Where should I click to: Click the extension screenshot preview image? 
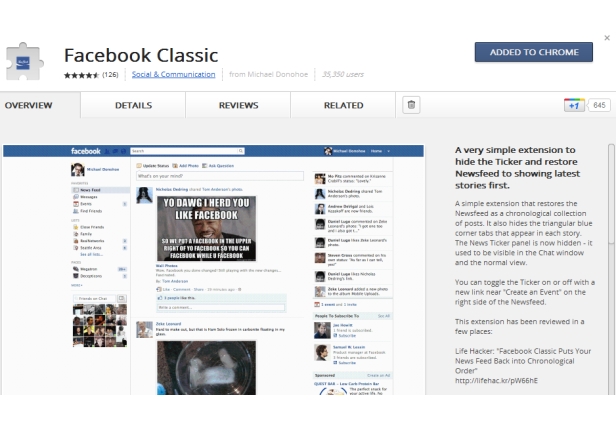[x=213, y=269]
